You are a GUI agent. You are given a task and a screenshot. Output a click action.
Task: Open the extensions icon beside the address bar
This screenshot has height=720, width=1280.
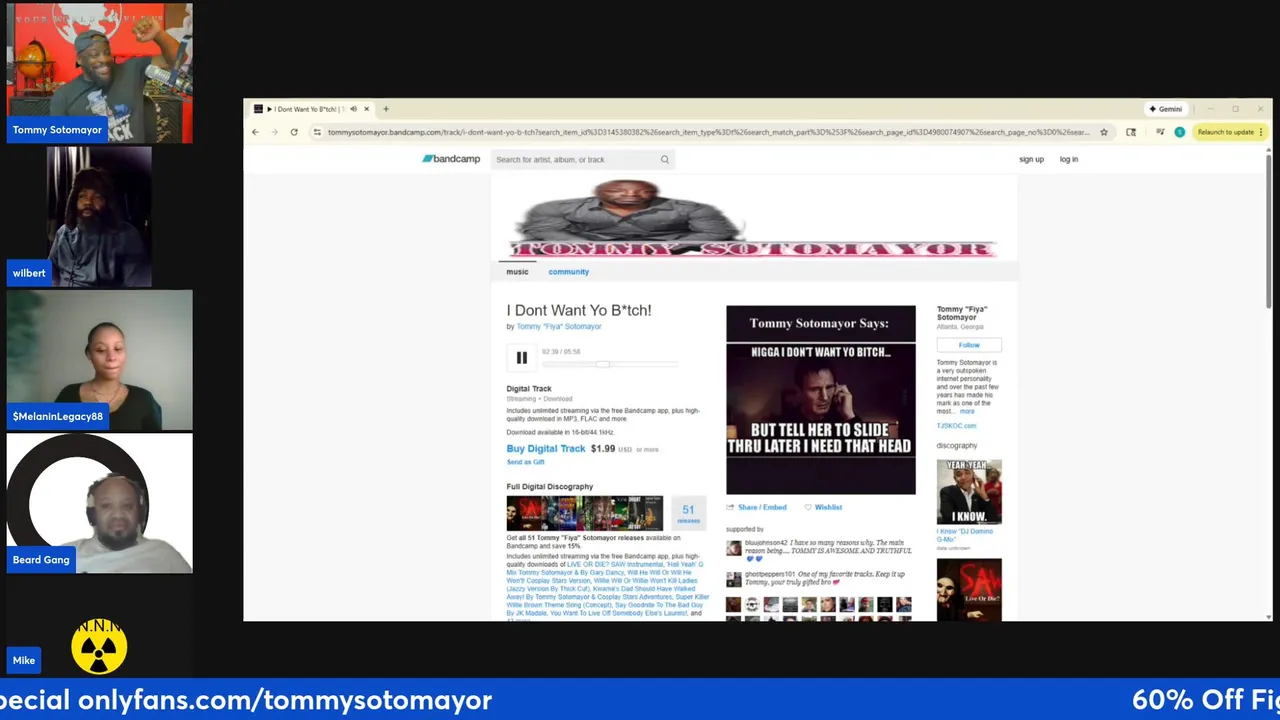point(1131,132)
